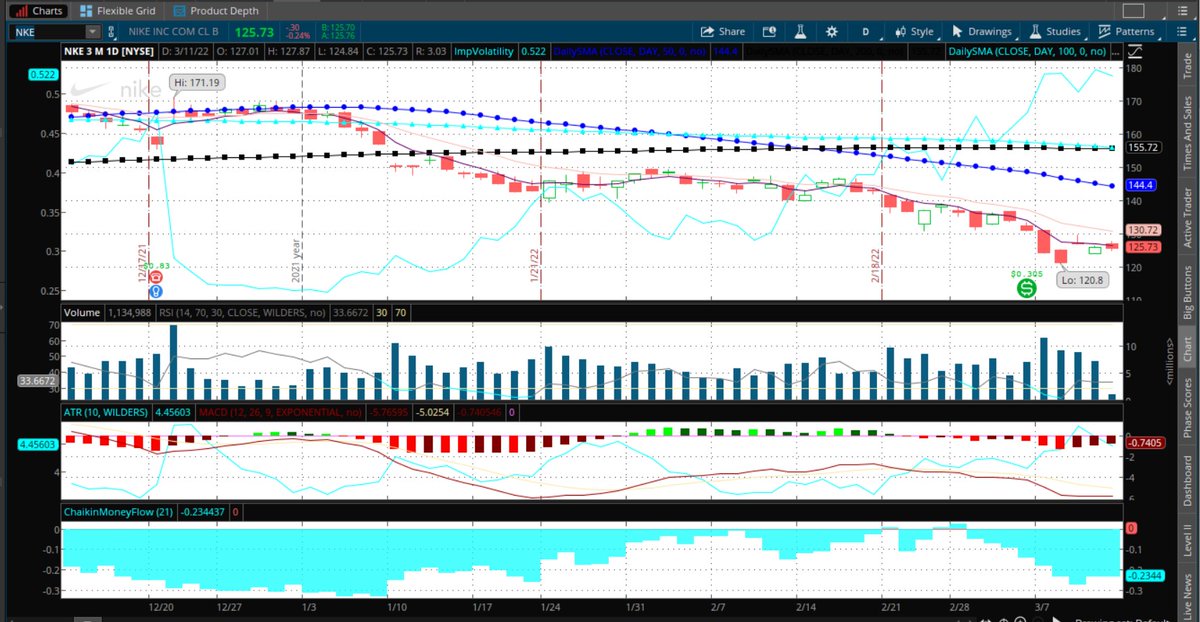Open the Studies beaker icon
Image resolution: width=1200 pixels, height=622 pixels.
(1034, 31)
